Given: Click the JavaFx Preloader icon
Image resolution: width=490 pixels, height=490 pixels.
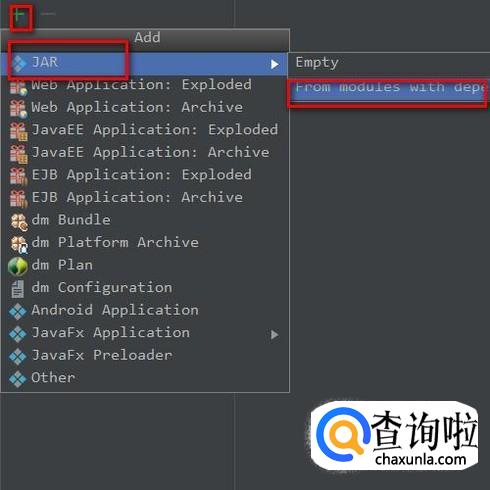Looking at the screenshot, I should (18, 356).
